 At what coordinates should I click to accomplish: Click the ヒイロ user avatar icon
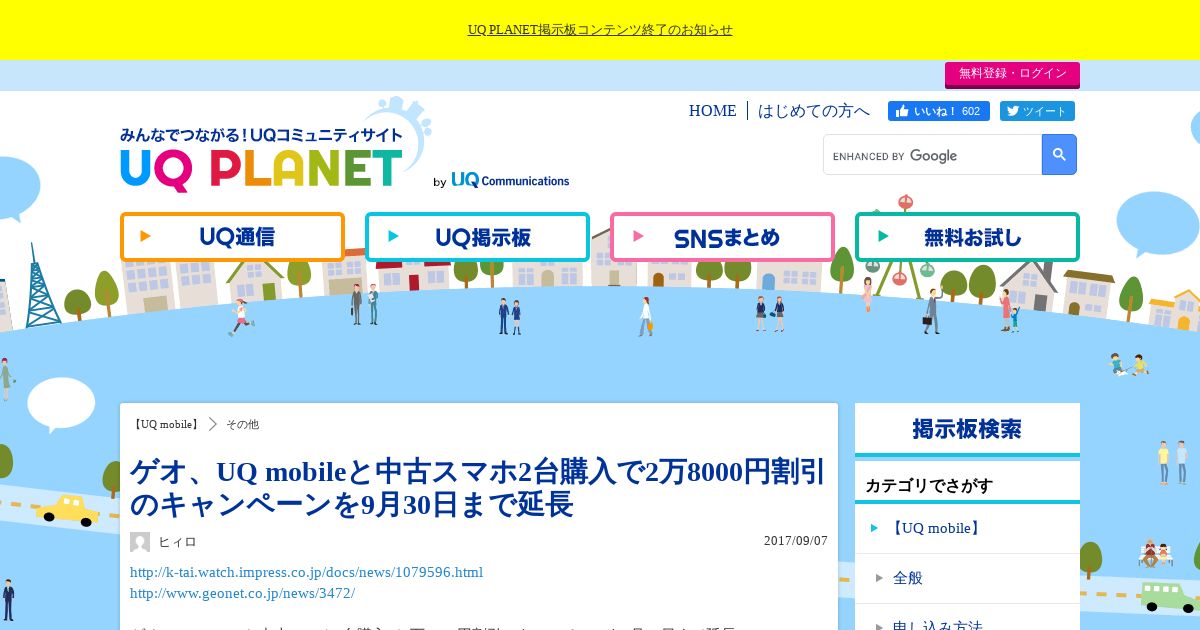click(x=140, y=542)
